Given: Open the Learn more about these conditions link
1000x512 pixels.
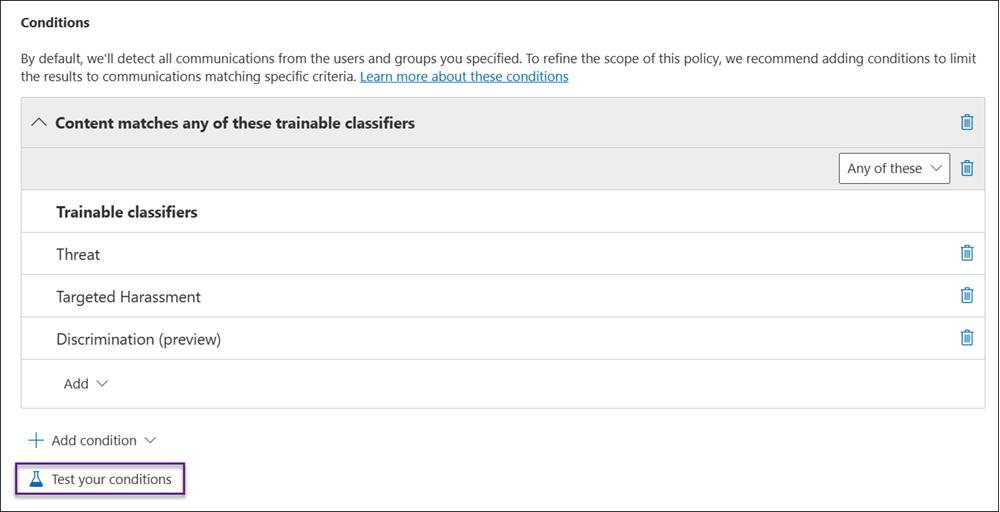Looking at the screenshot, I should (464, 77).
